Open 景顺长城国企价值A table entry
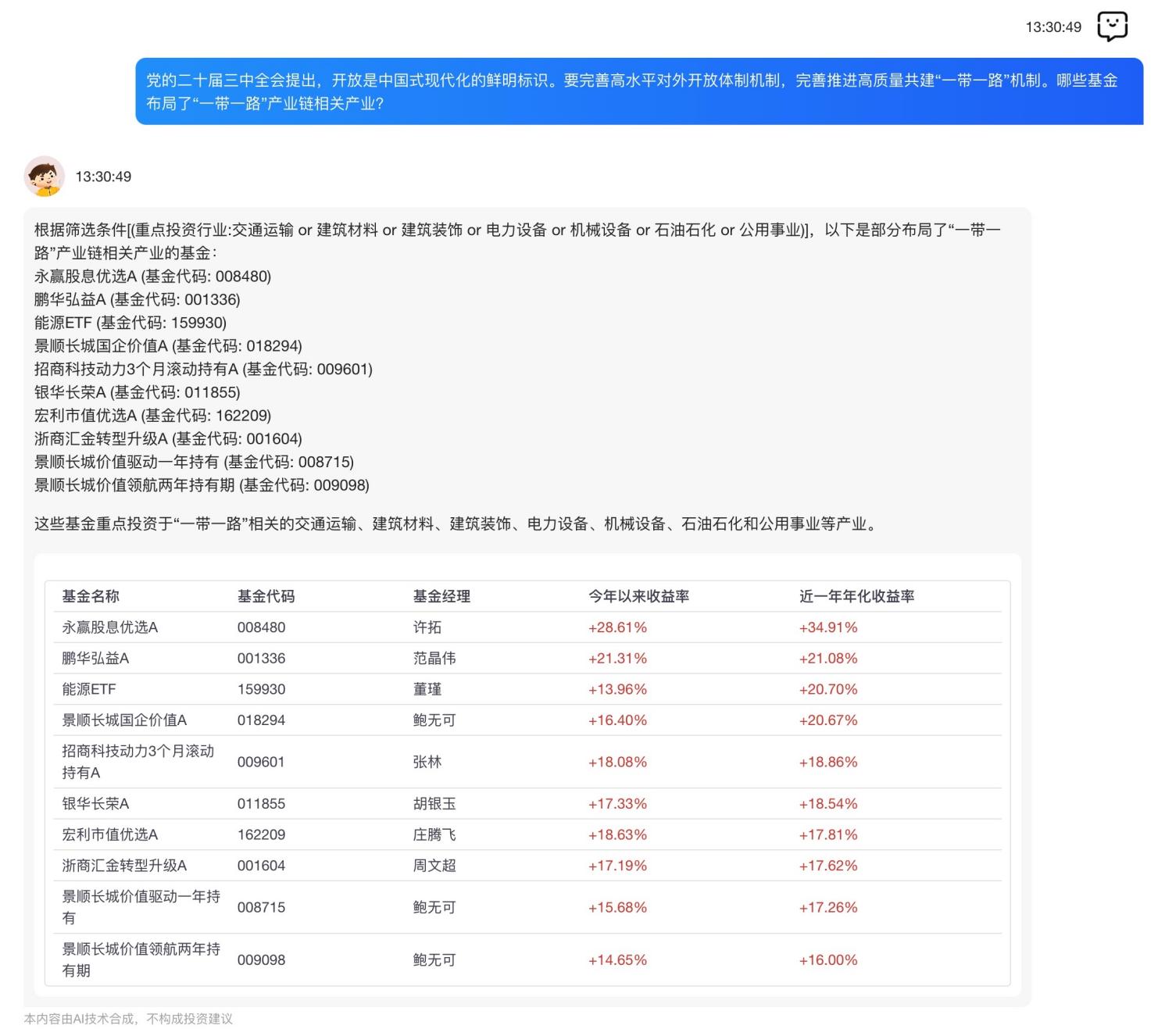The image size is (1158, 1036). (124, 720)
